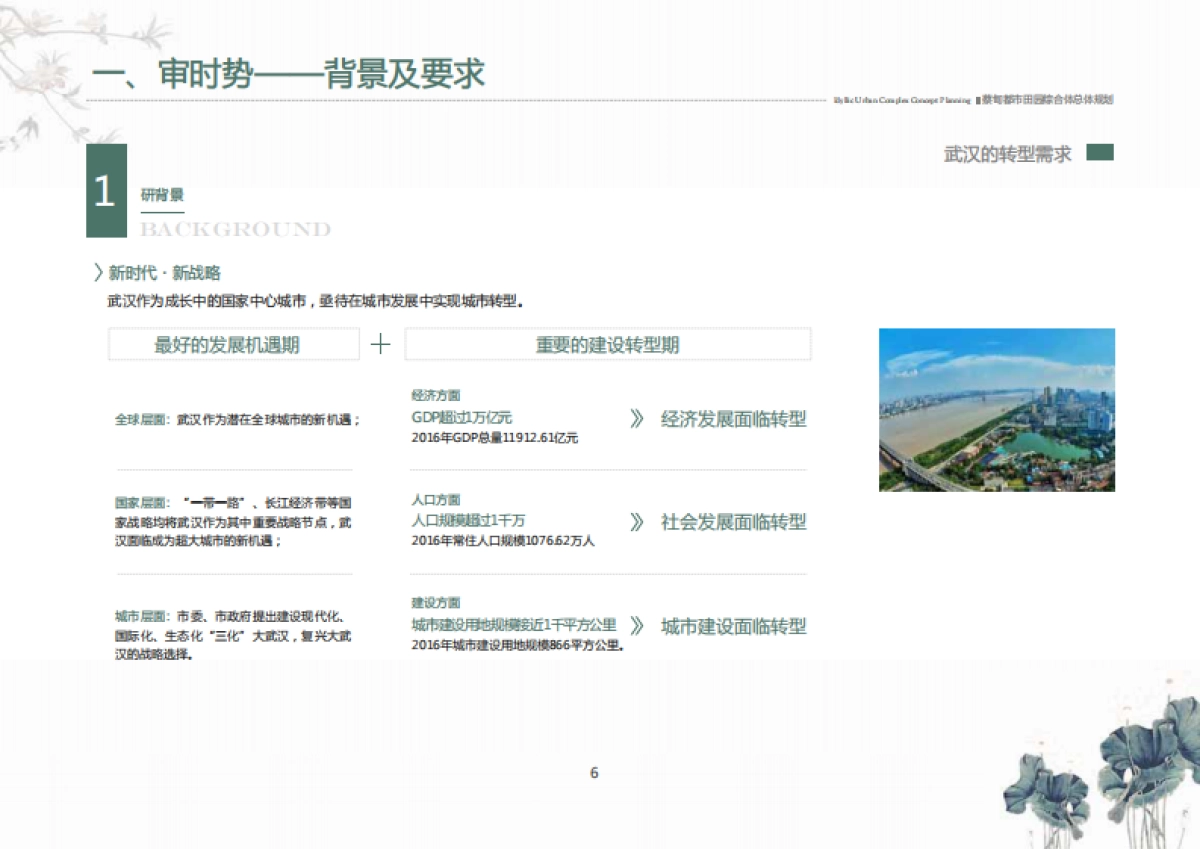Screen dimensions: 1200x849
Task: Click the plus symbol between the two boxes
Action: 381,344
